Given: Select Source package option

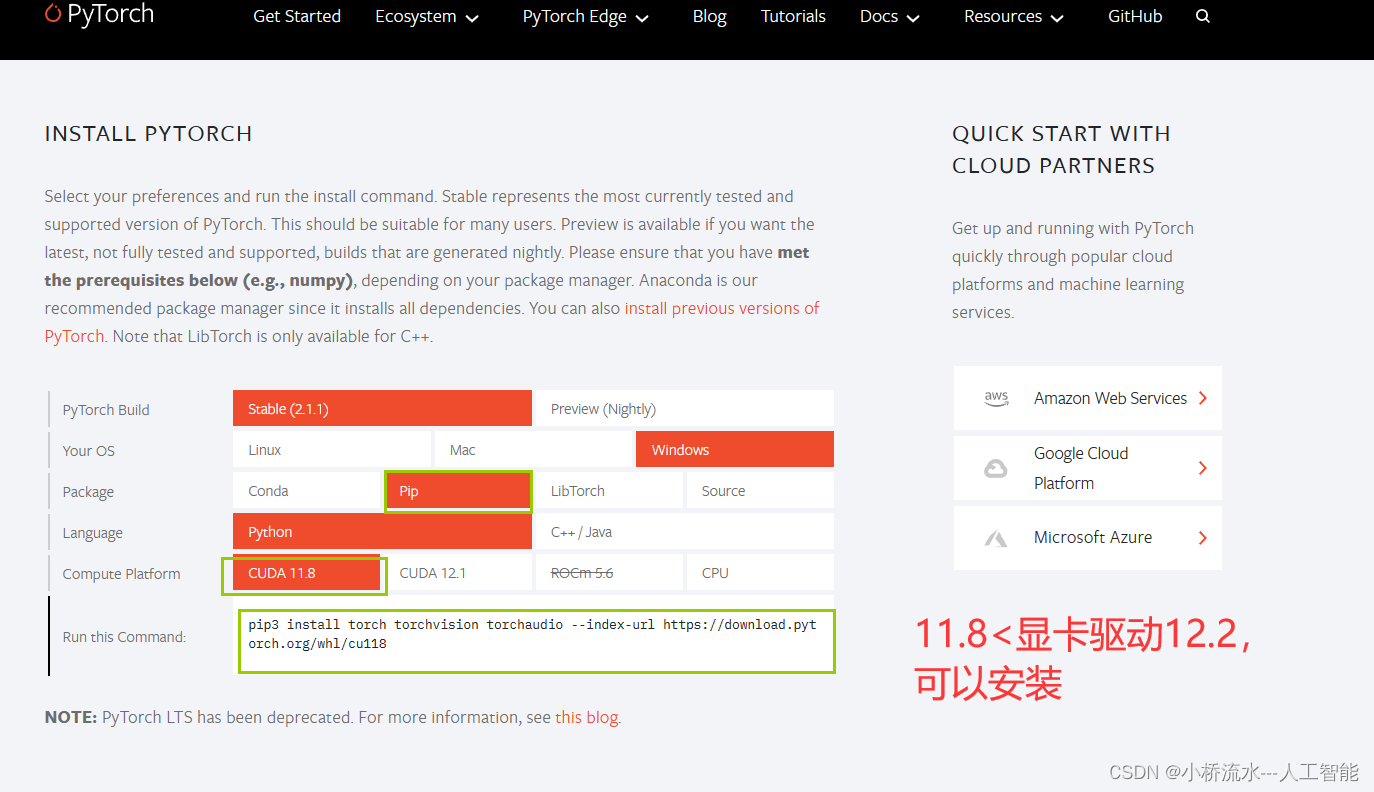Looking at the screenshot, I should (760, 491).
